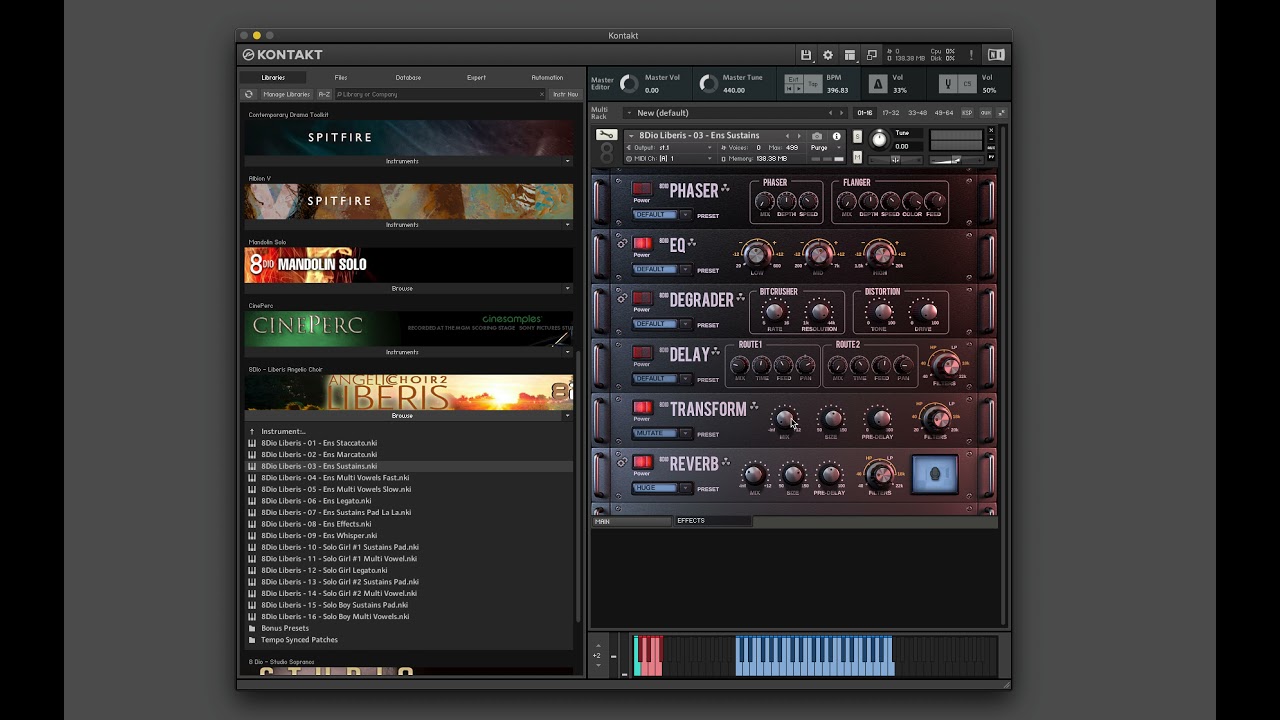Image resolution: width=1280 pixels, height=720 pixels.
Task: Open the Output st.1 dropdown
Action: click(669, 147)
